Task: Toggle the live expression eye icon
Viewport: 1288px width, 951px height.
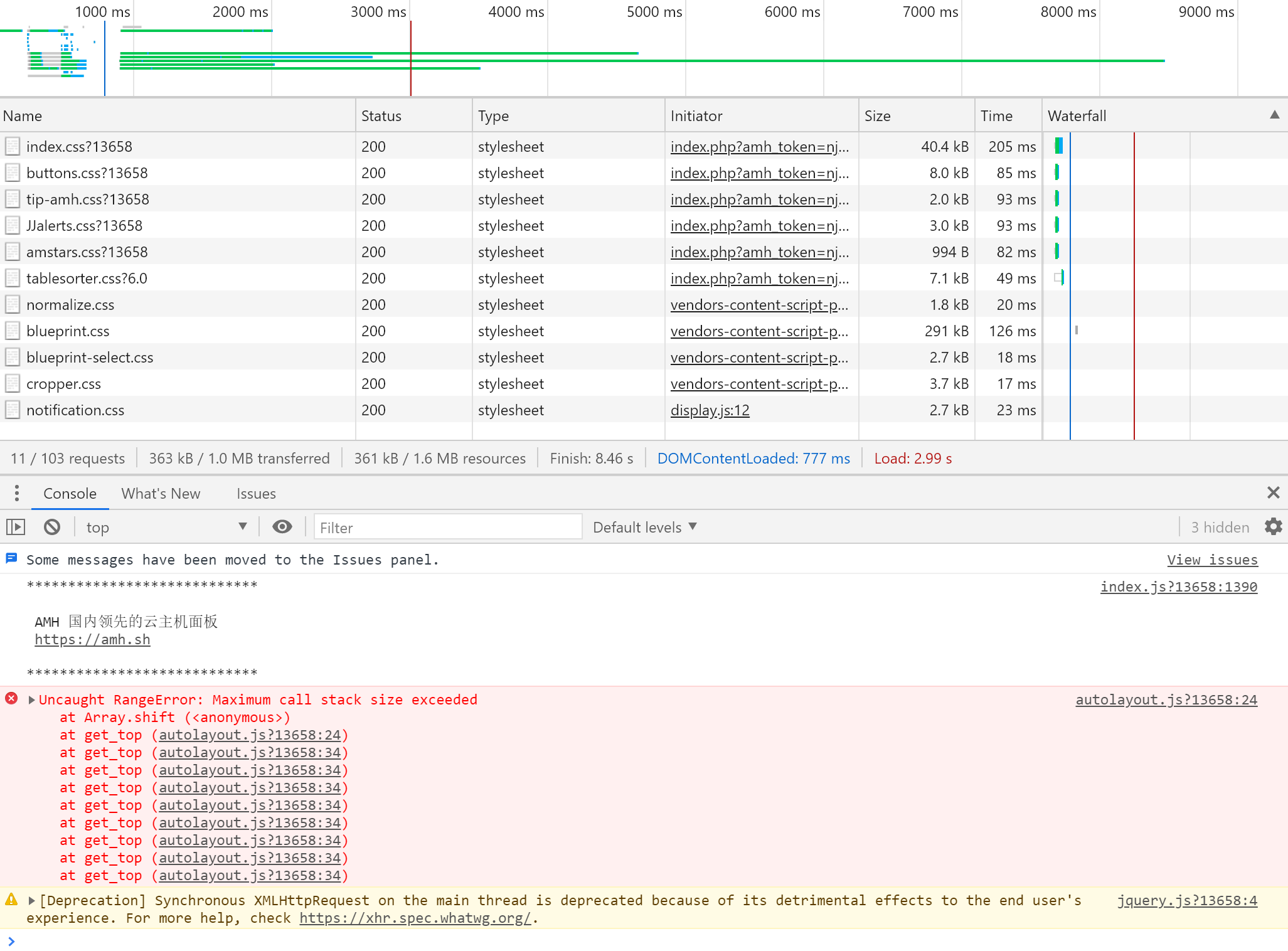Action: click(x=282, y=527)
